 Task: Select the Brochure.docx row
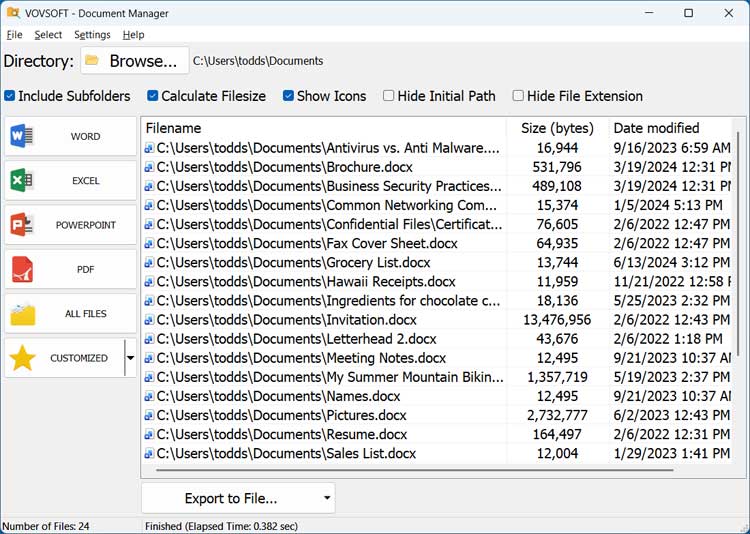click(x=437, y=167)
